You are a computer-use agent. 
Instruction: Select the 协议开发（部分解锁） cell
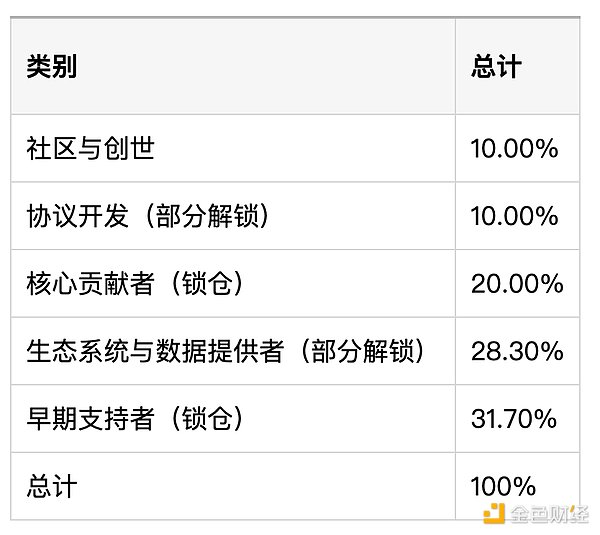(x=148, y=216)
